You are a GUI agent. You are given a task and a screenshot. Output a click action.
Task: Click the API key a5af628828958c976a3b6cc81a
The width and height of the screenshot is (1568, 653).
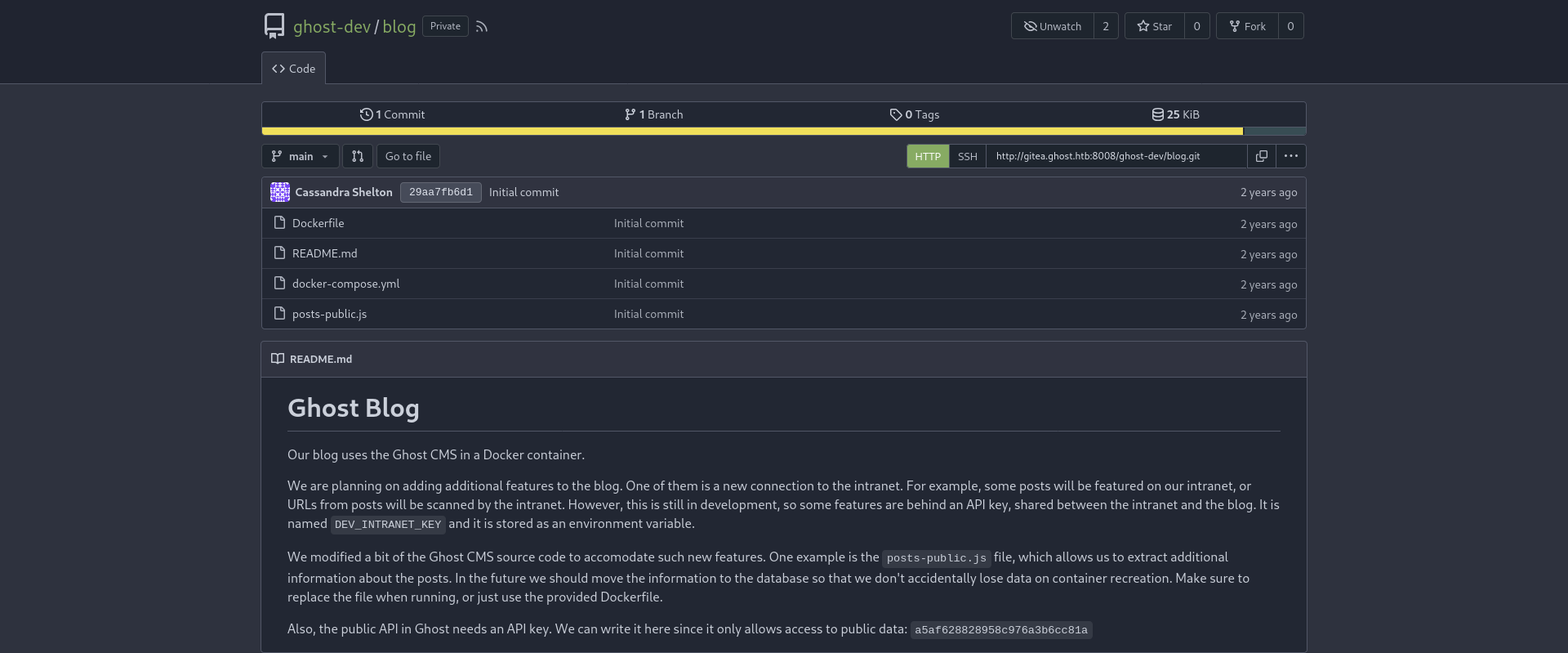tap(1001, 630)
